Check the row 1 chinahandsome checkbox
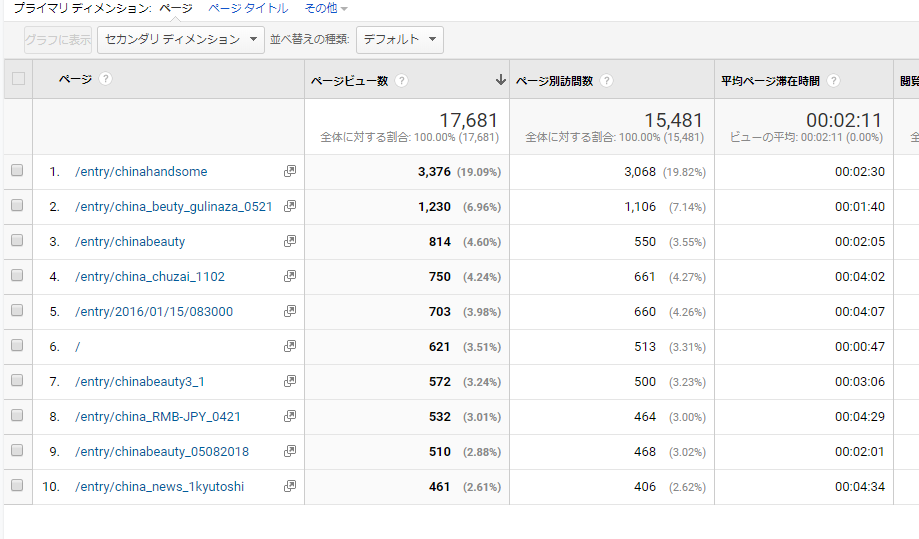 tap(17, 170)
